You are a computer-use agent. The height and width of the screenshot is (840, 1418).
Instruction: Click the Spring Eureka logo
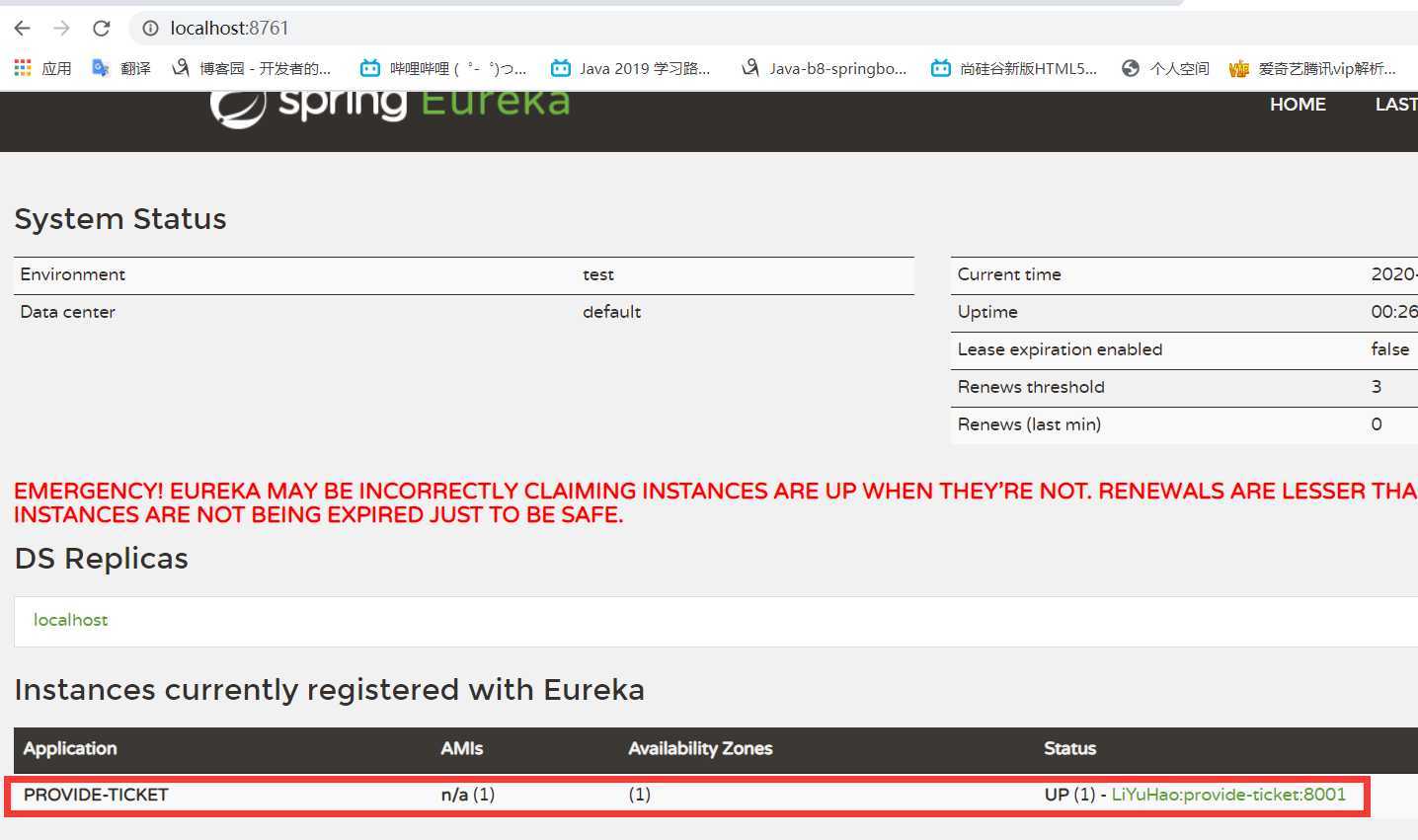tap(390, 107)
